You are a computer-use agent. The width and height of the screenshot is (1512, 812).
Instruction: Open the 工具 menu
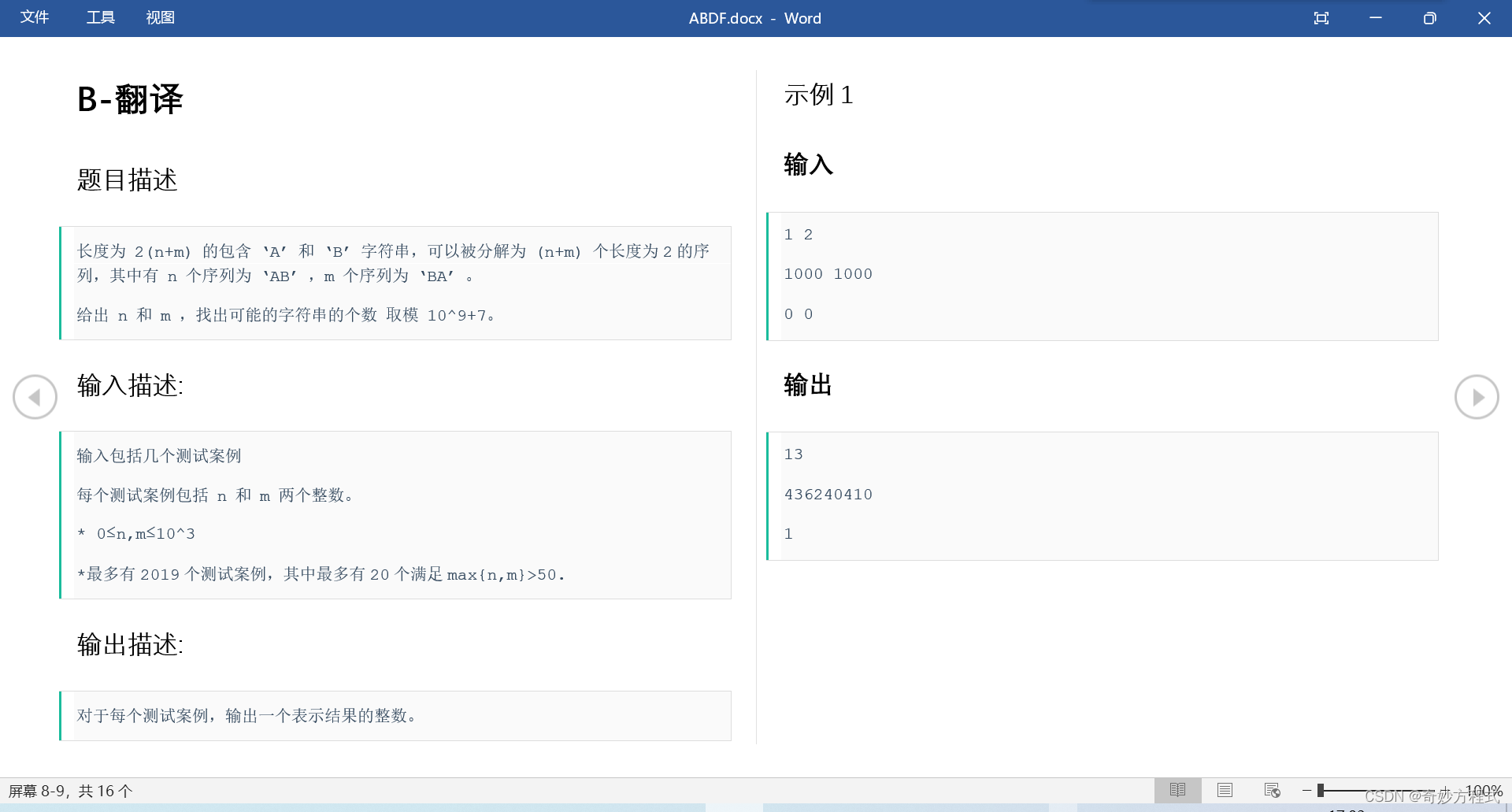100,17
